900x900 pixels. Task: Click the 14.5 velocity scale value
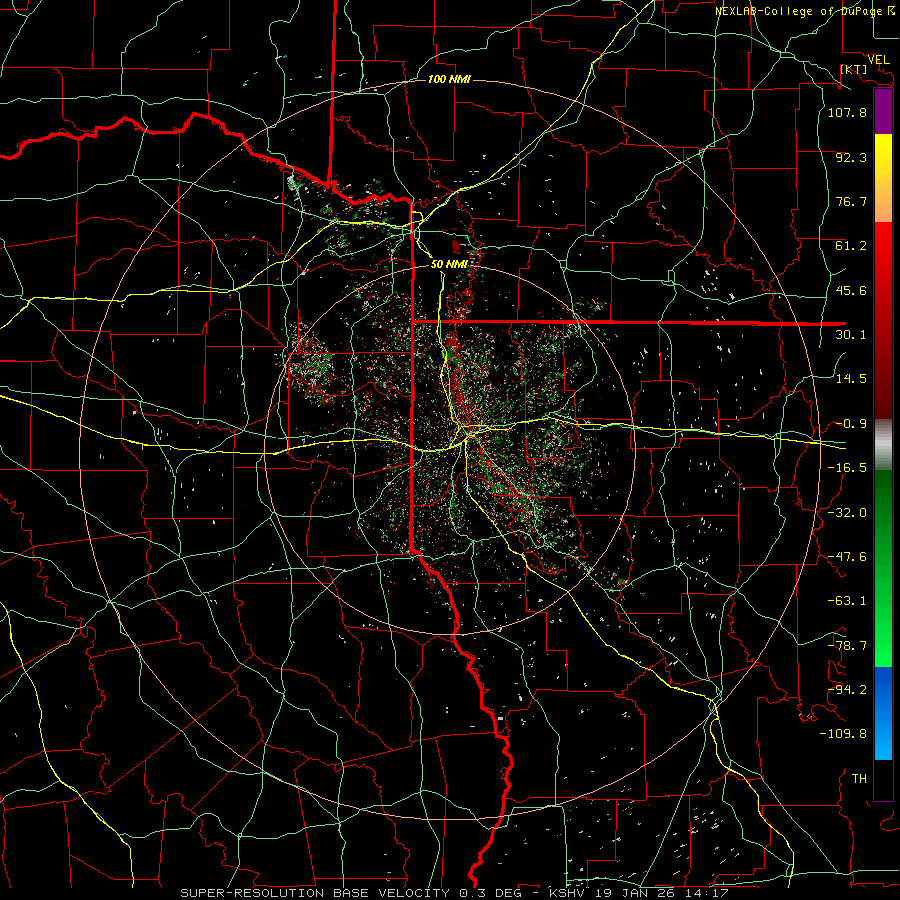point(851,379)
